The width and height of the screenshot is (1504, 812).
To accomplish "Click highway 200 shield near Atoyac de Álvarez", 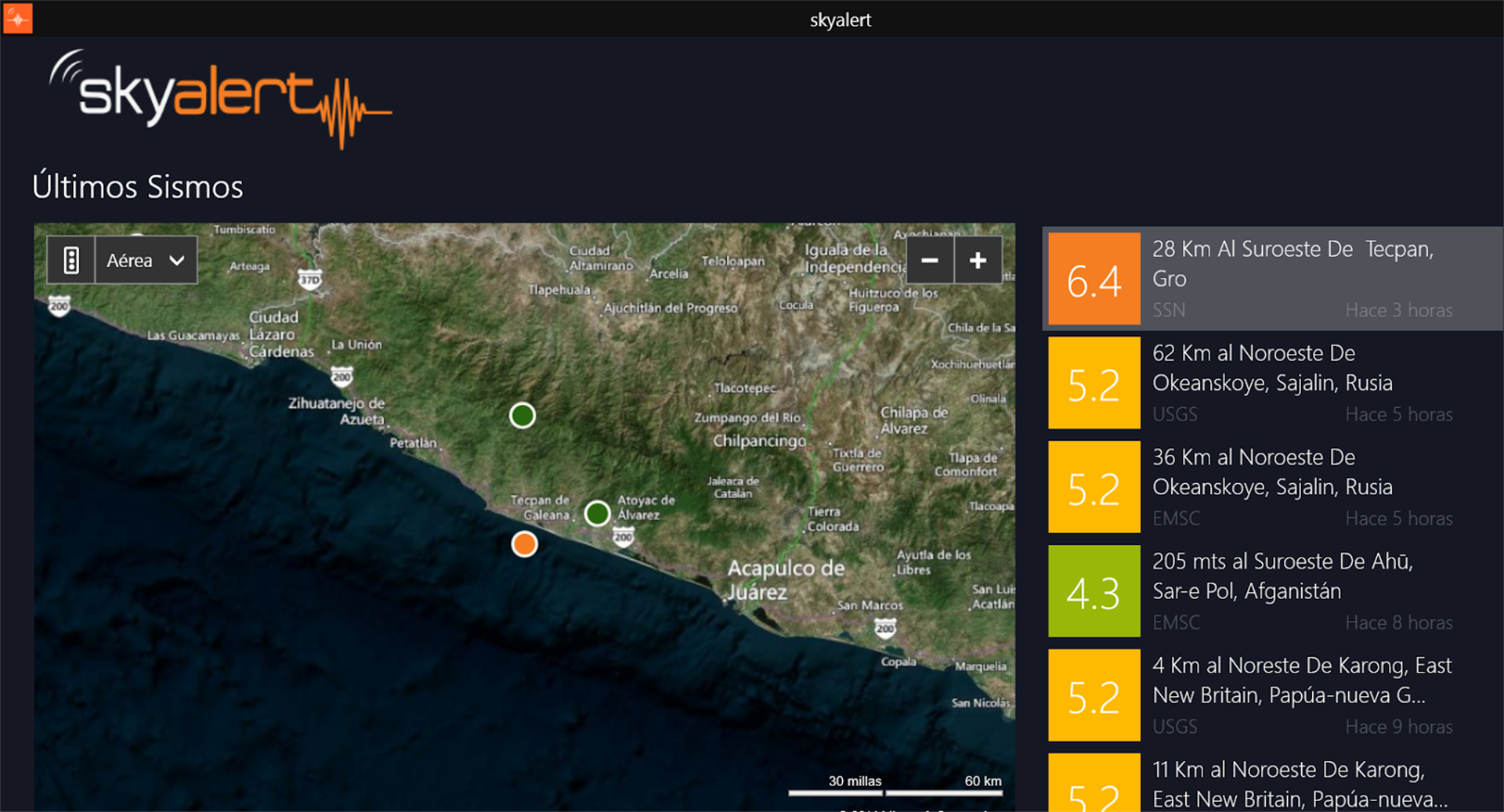I will point(624,537).
